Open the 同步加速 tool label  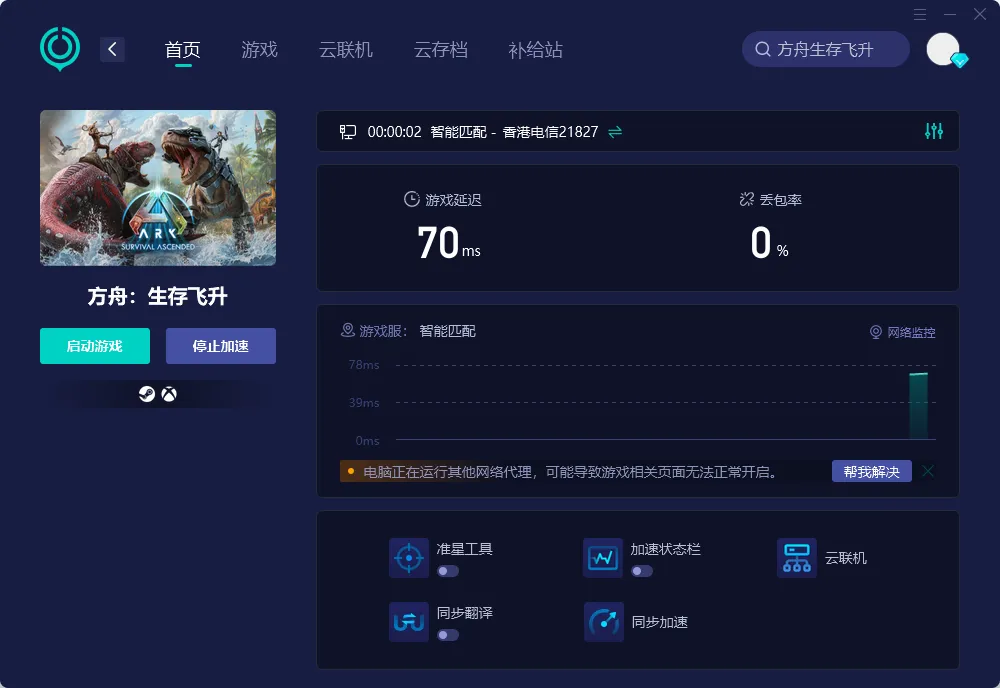pyautogui.click(x=659, y=622)
